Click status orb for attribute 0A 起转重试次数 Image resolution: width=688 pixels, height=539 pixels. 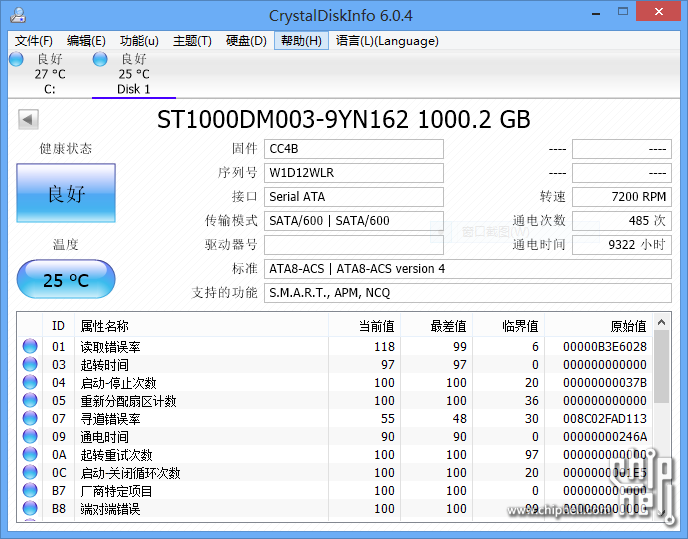point(30,454)
